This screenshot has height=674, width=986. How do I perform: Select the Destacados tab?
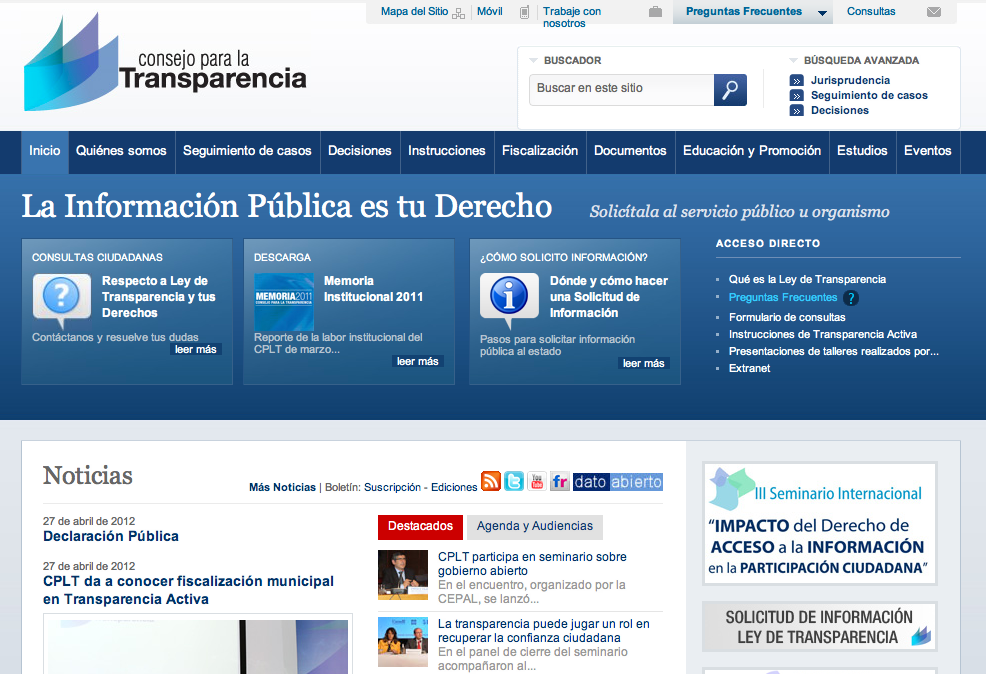coord(420,526)
